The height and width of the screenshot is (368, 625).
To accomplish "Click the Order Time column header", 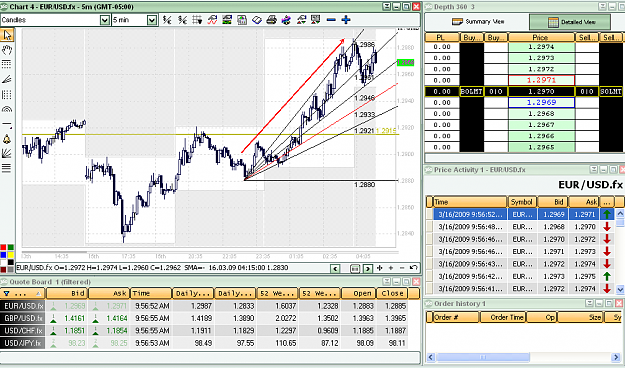I will (x=504, y=317).
